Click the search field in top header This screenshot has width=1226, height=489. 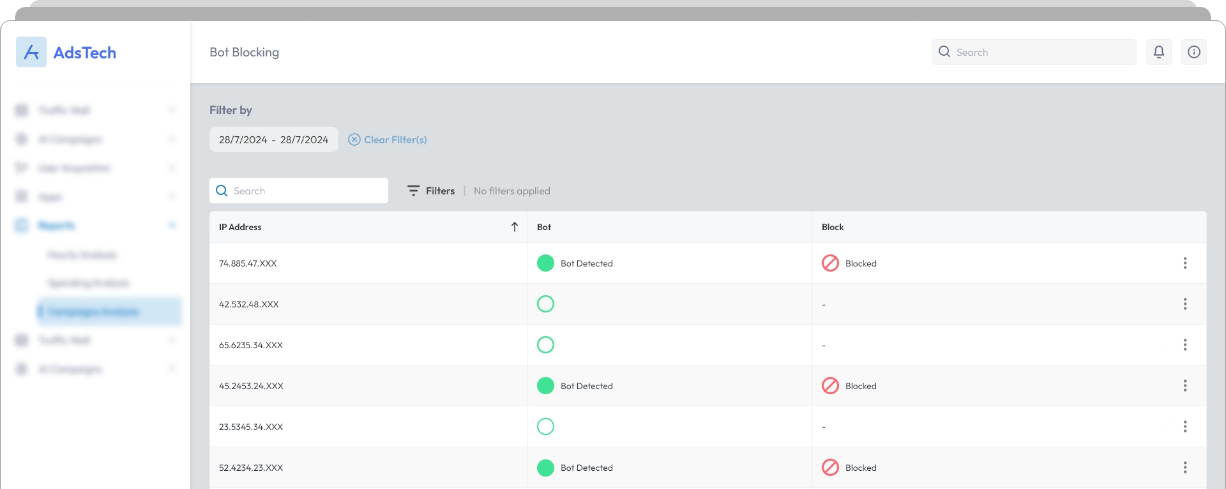coord(1034,52)
